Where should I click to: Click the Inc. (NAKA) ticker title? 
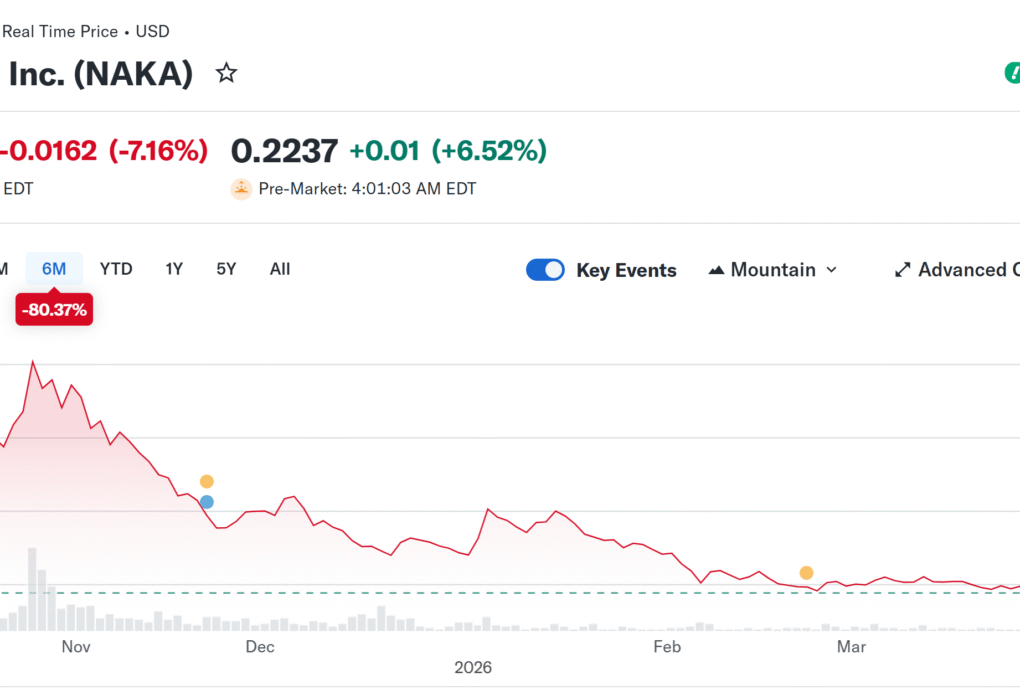[x=100, y=72]
